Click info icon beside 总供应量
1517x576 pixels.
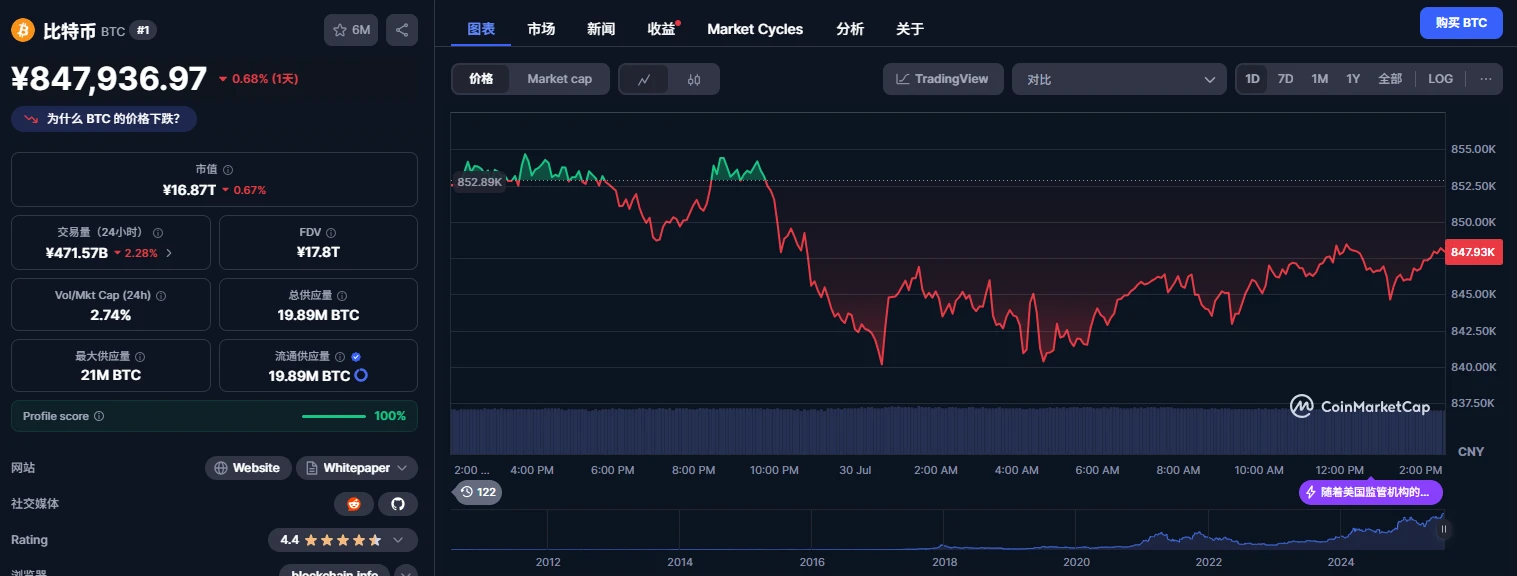point(342,296)
